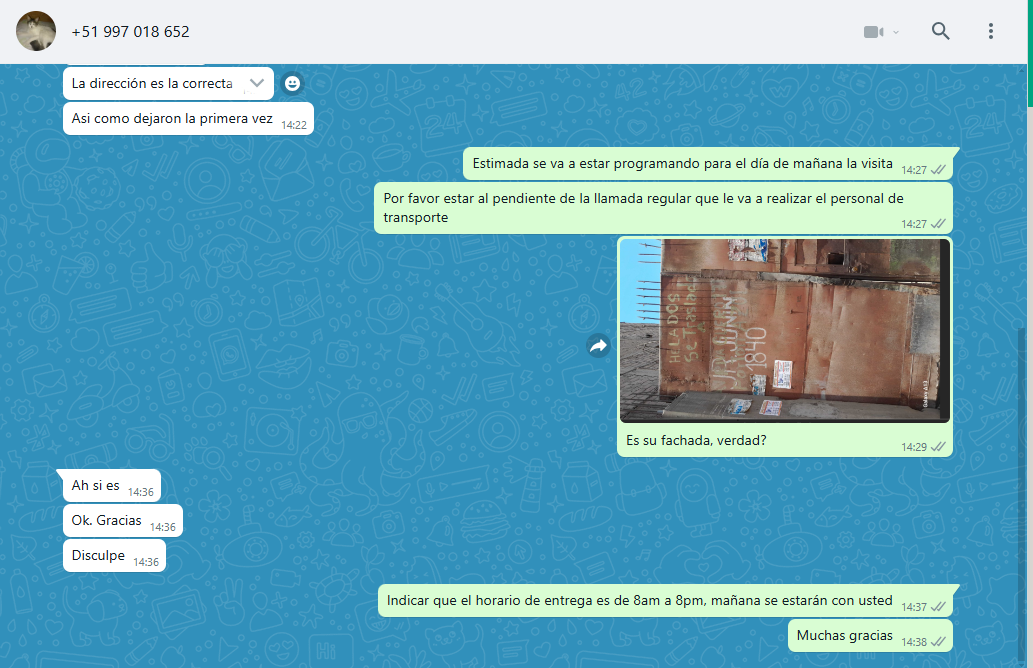Select the "Indicar que el horario de entrega" message
Screen dimensions: 1033x668
point(639,601)
